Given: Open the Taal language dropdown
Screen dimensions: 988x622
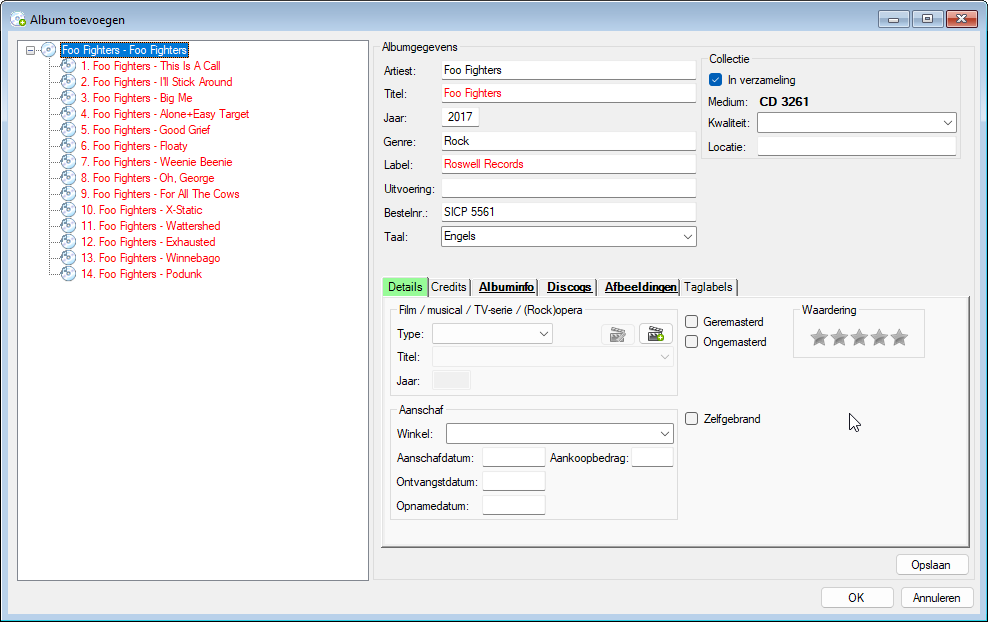Looking at the screenshot, I should [x=687, y=237].
